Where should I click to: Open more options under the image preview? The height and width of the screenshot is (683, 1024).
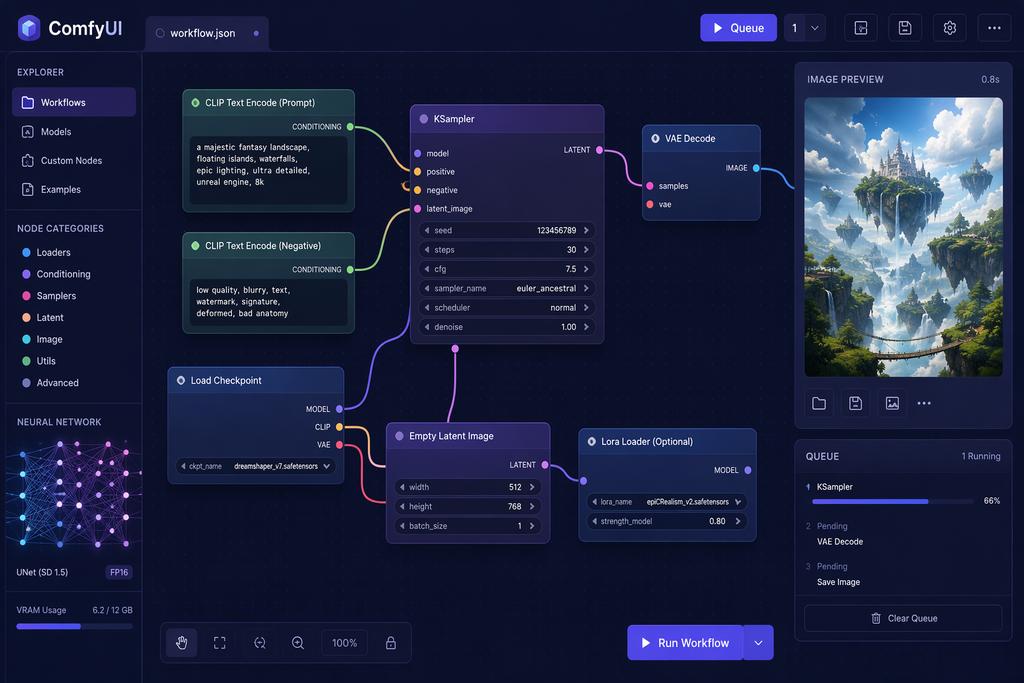[x=924, y=404]
